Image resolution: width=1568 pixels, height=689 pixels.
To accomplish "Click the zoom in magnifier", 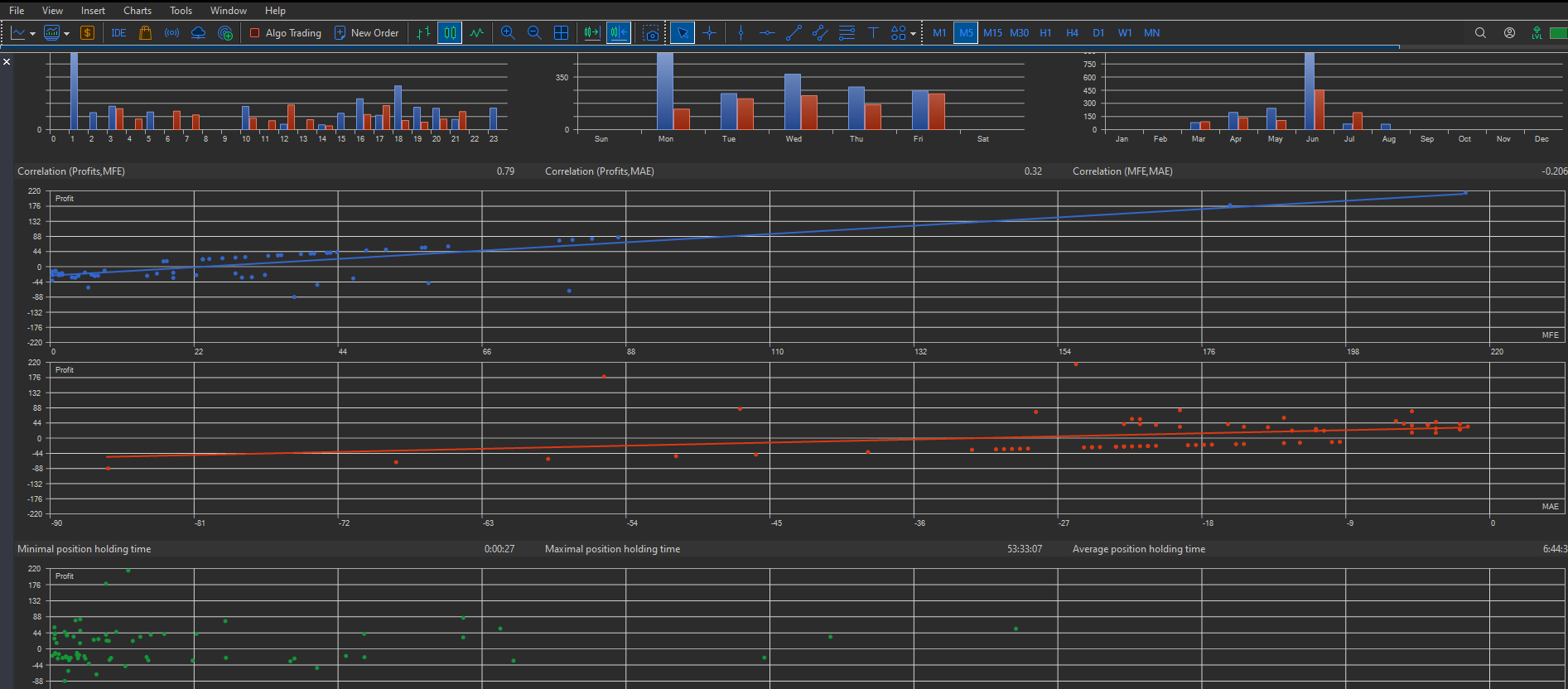I will 508,33.
